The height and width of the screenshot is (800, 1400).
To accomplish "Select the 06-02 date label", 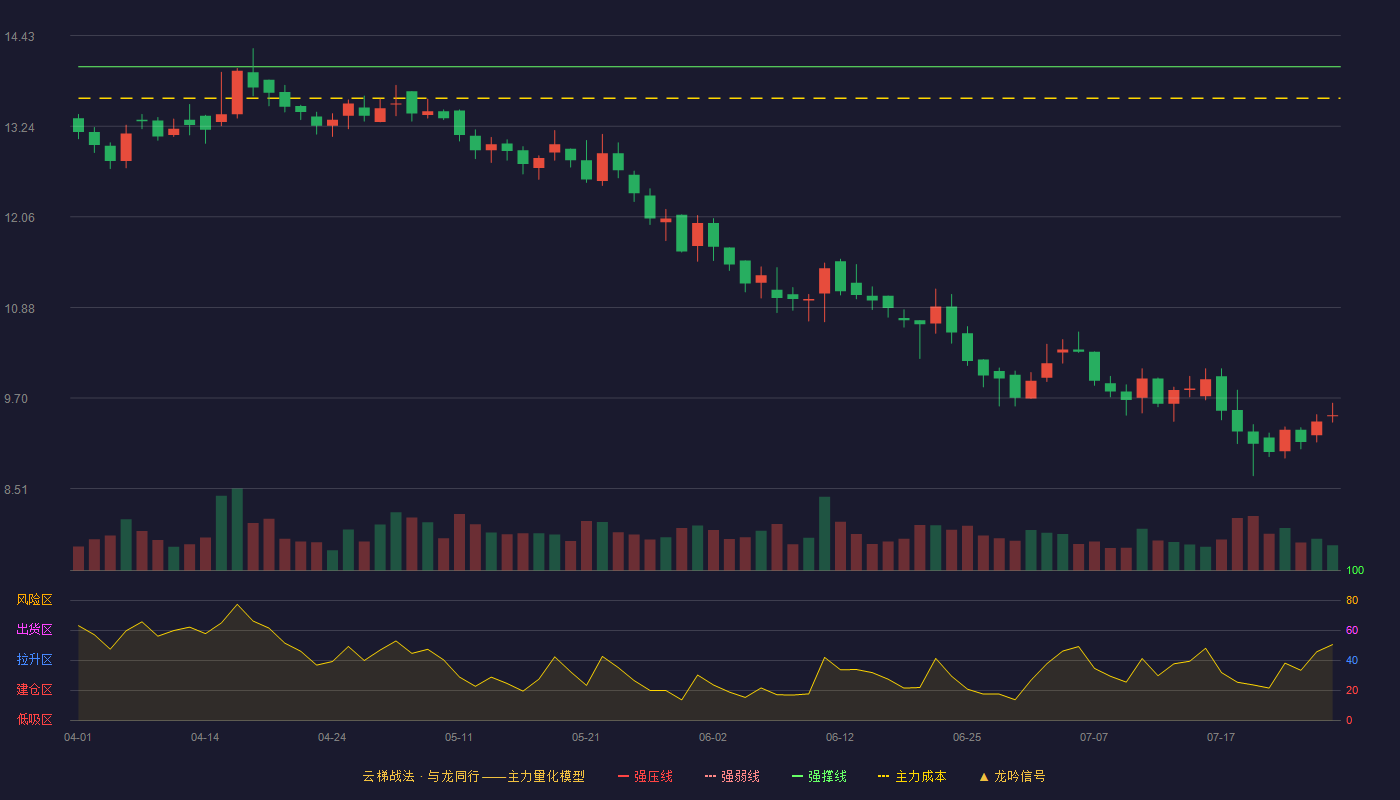I will (713, 737).
